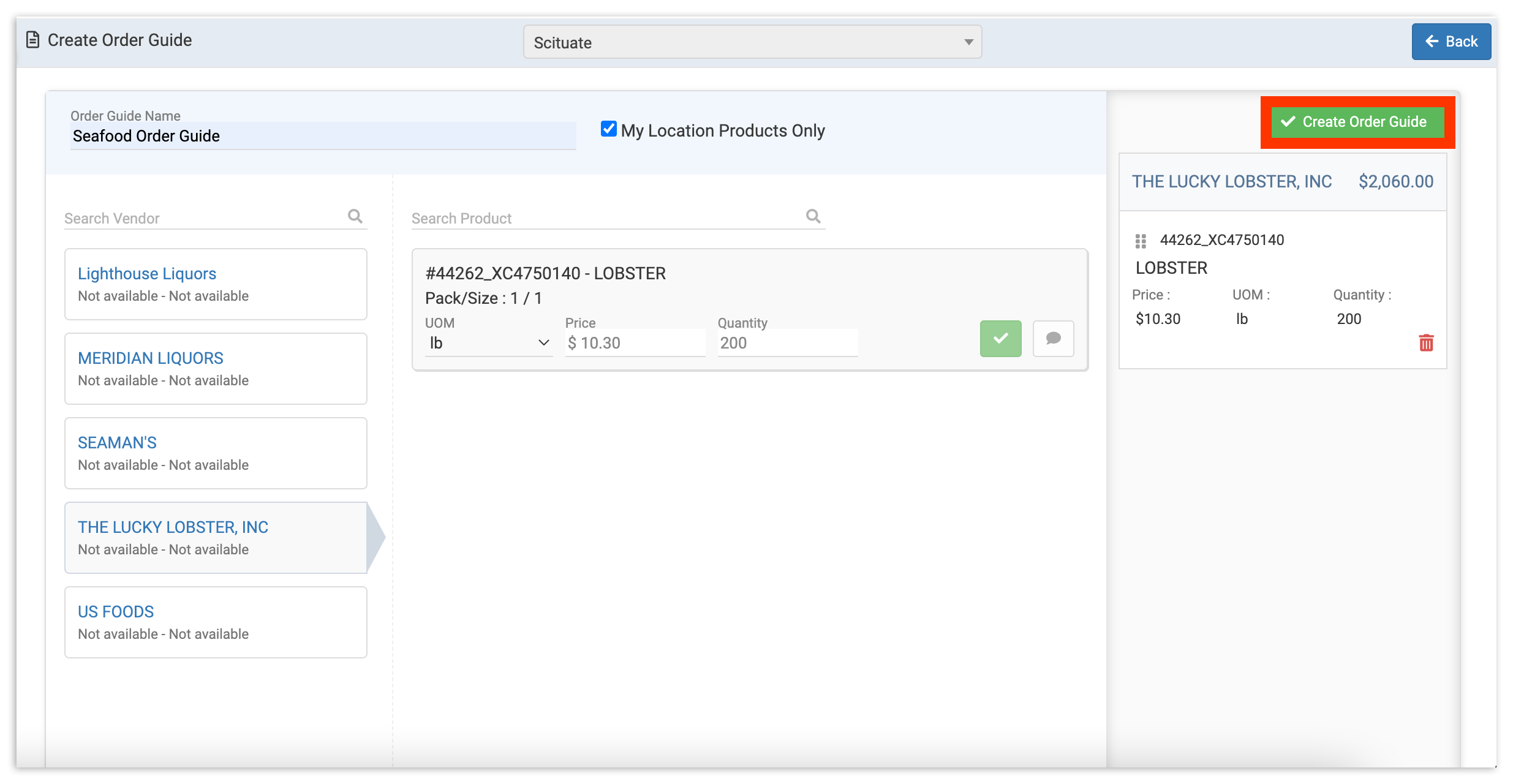Click the Back button
1513x784 pixels.
[1451, 41]
